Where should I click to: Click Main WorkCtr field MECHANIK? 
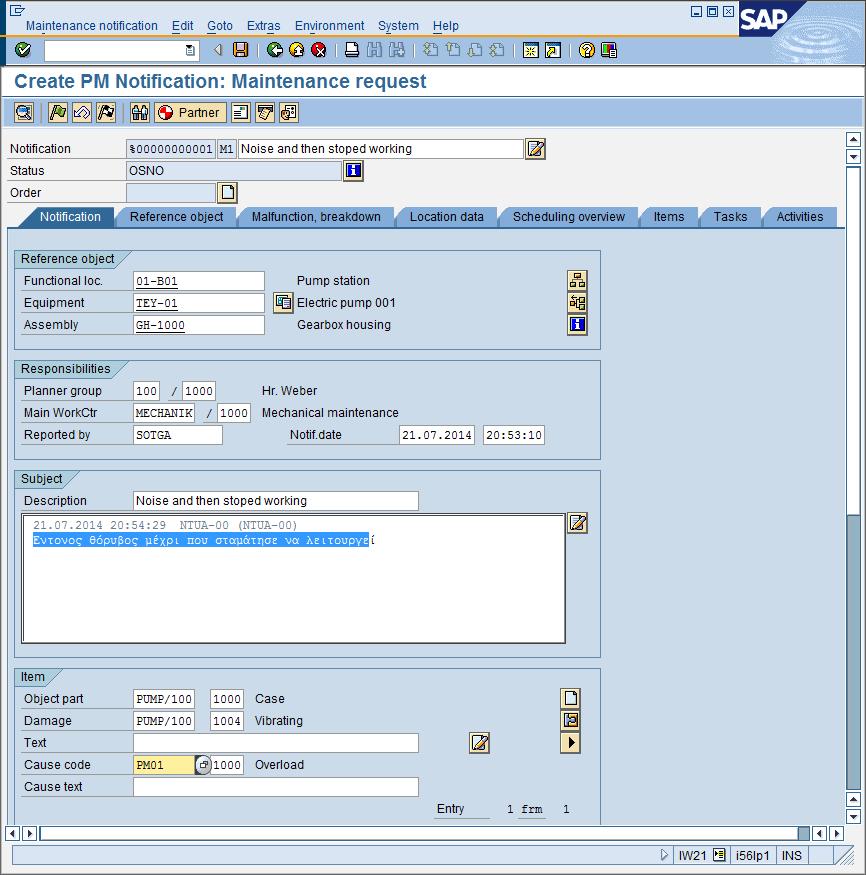click(x=164, y=413)
